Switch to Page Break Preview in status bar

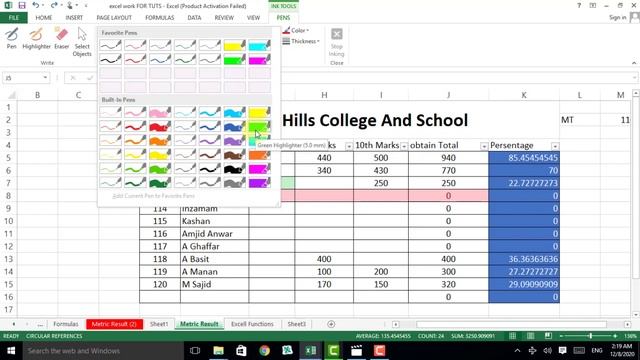(548, 336)
